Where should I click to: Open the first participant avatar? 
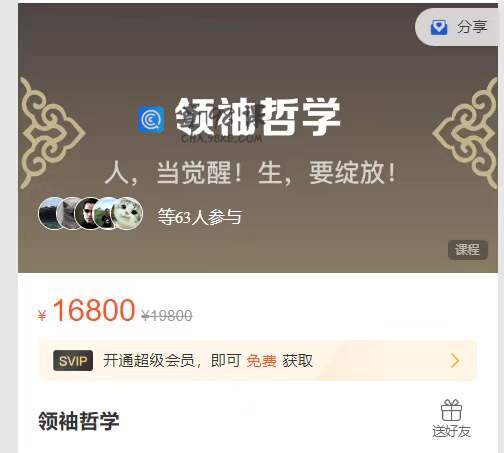tap(51, 213)
